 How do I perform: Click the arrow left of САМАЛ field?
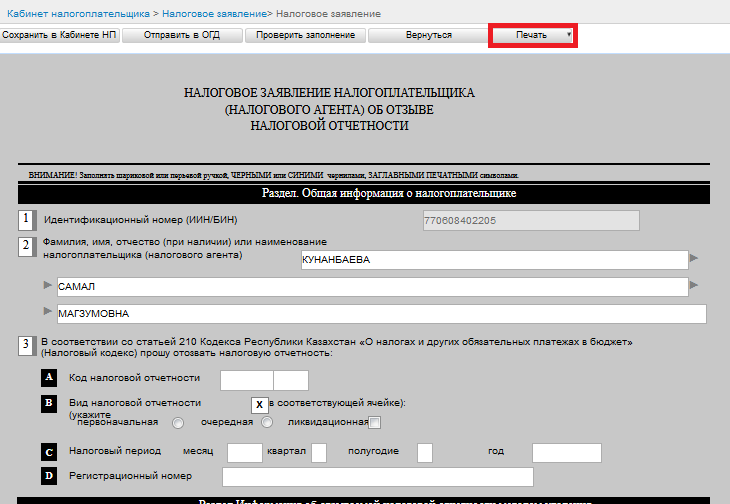[46, 286]
